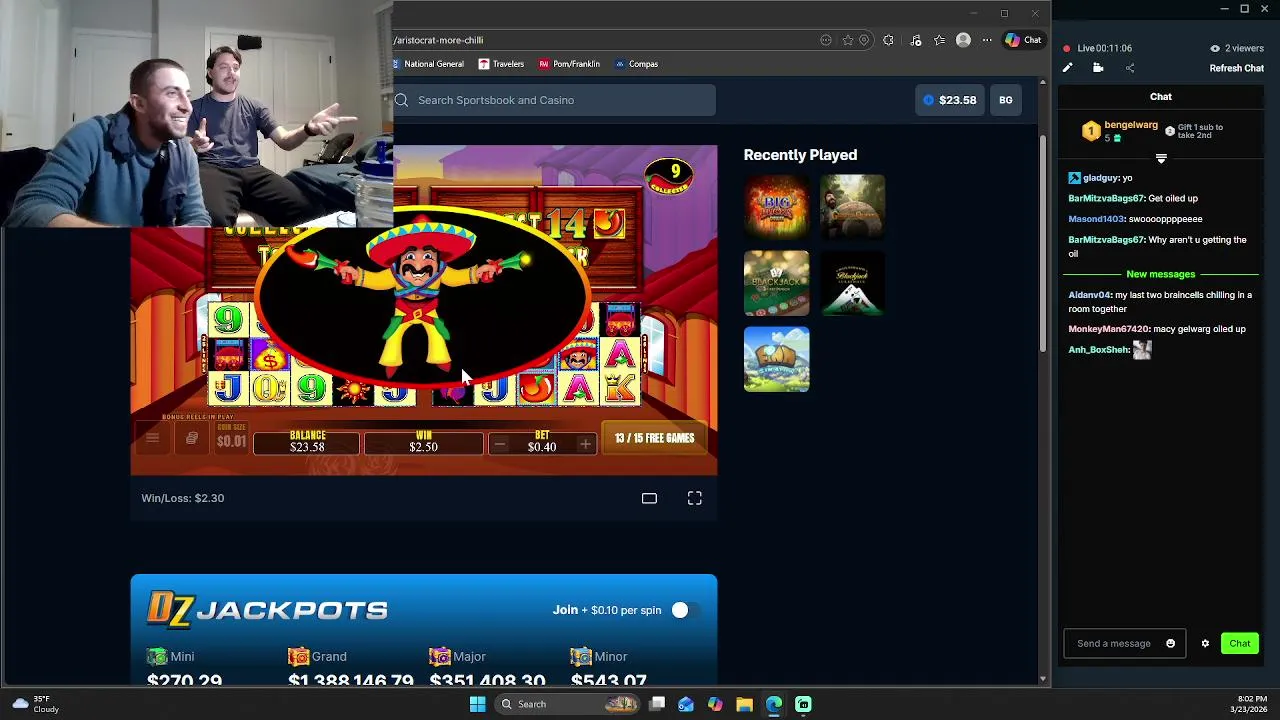Click the Win/Loss: $2.30 text
The width and height of the screenshot is (1280, 720).
tap(182, 498)
